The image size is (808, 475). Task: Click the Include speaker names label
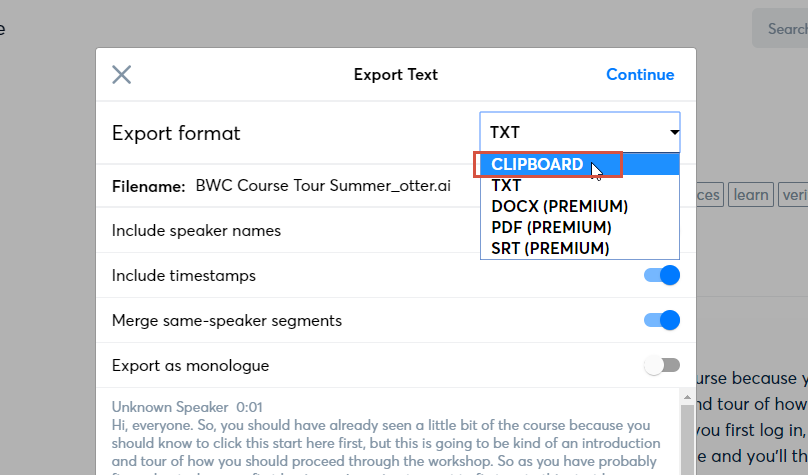pyautogui.click(x=196, y=231)
